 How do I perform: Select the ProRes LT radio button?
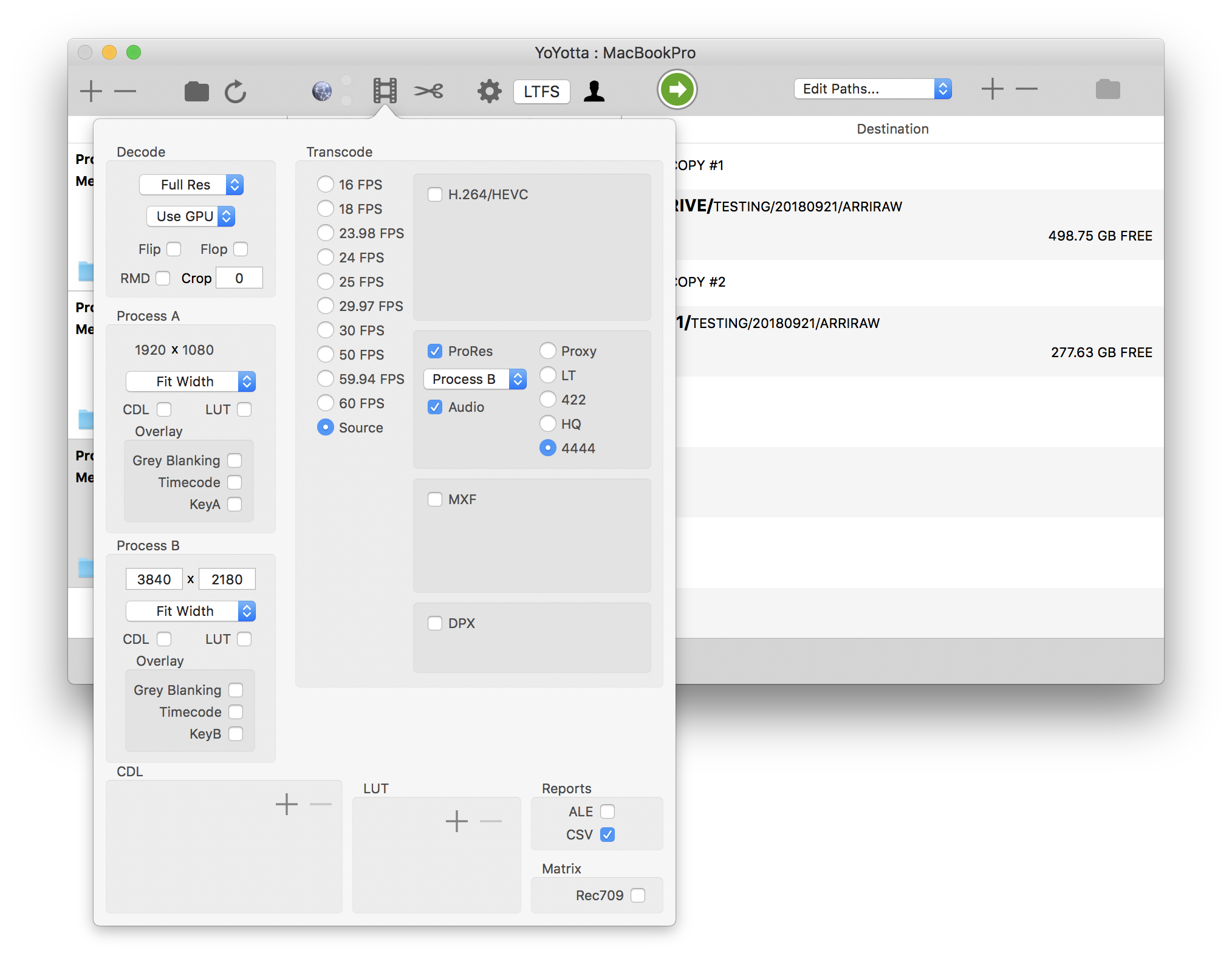tap(548, 375)
